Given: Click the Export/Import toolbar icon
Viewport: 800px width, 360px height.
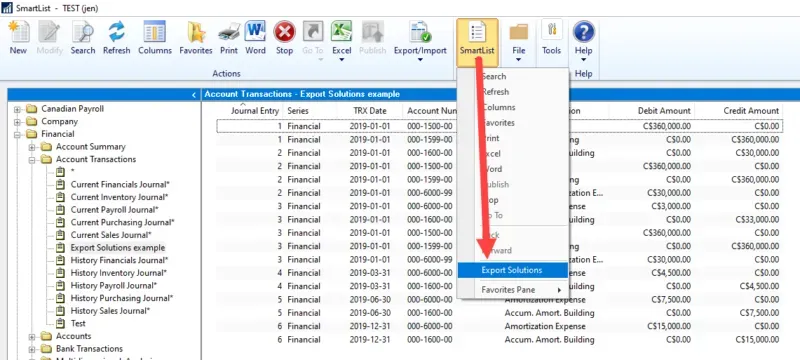Looking at the screenshot, I should [420, 32].
